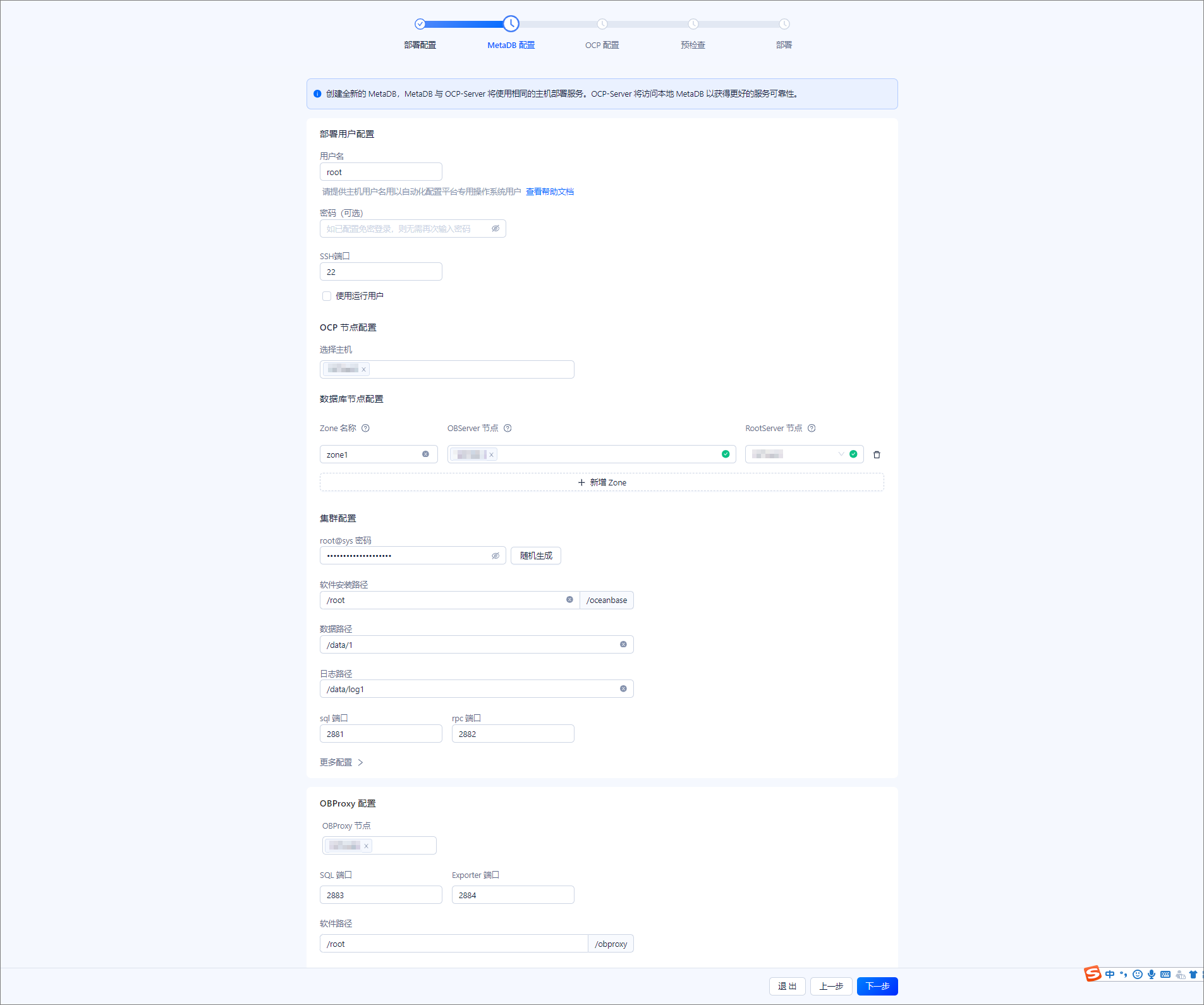Open the 选择主机 host selector
The width and height of the screenshot is (1204, 1005).
pyautogui.click(x=447, y=369)
